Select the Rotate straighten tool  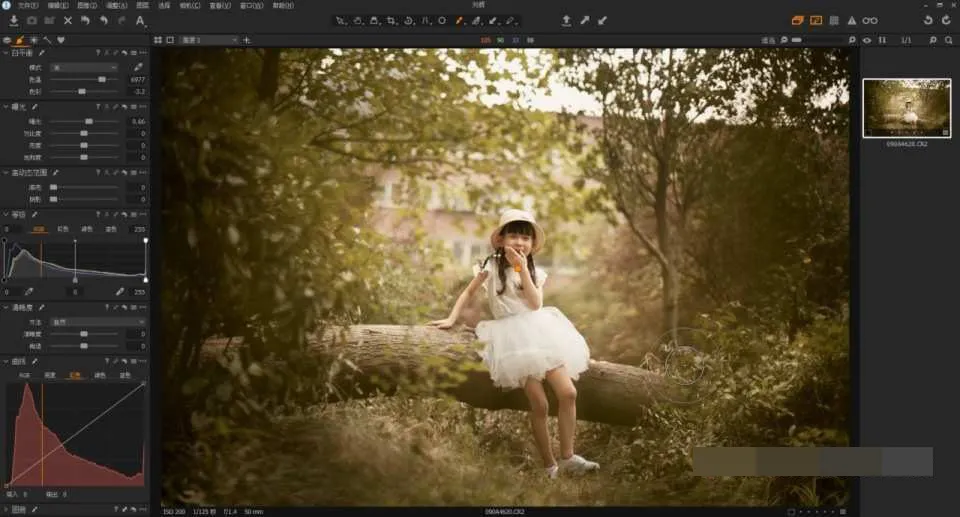tap(408, 21)
